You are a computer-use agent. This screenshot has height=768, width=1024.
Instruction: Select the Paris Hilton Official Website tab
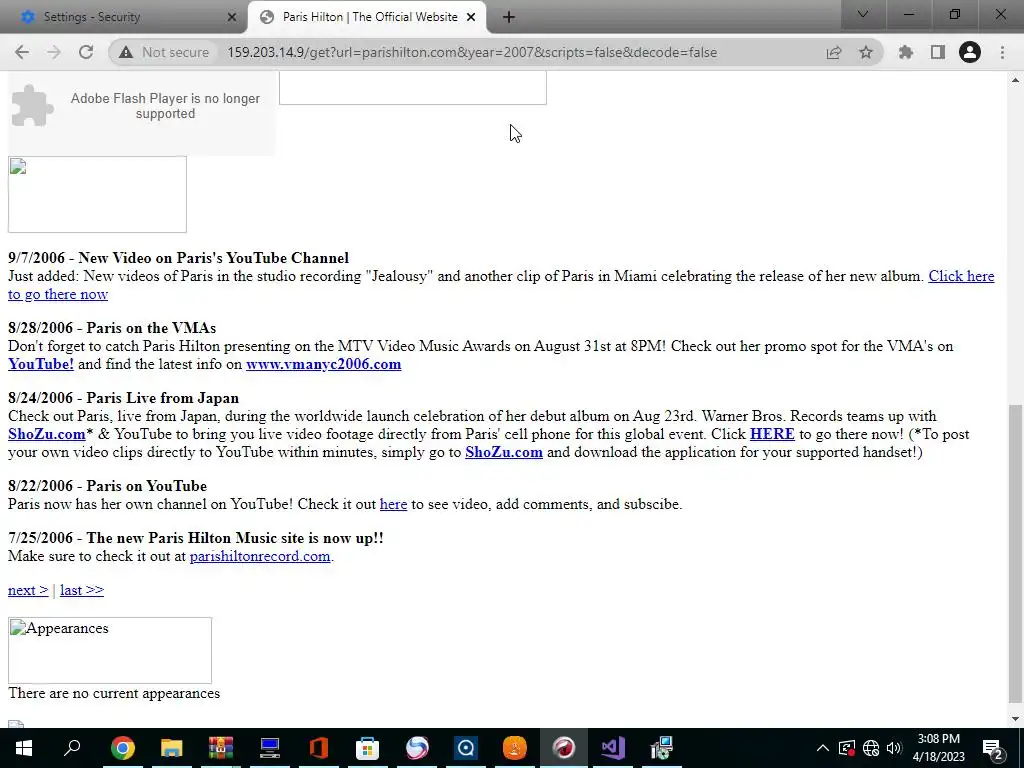click(367, 17)
